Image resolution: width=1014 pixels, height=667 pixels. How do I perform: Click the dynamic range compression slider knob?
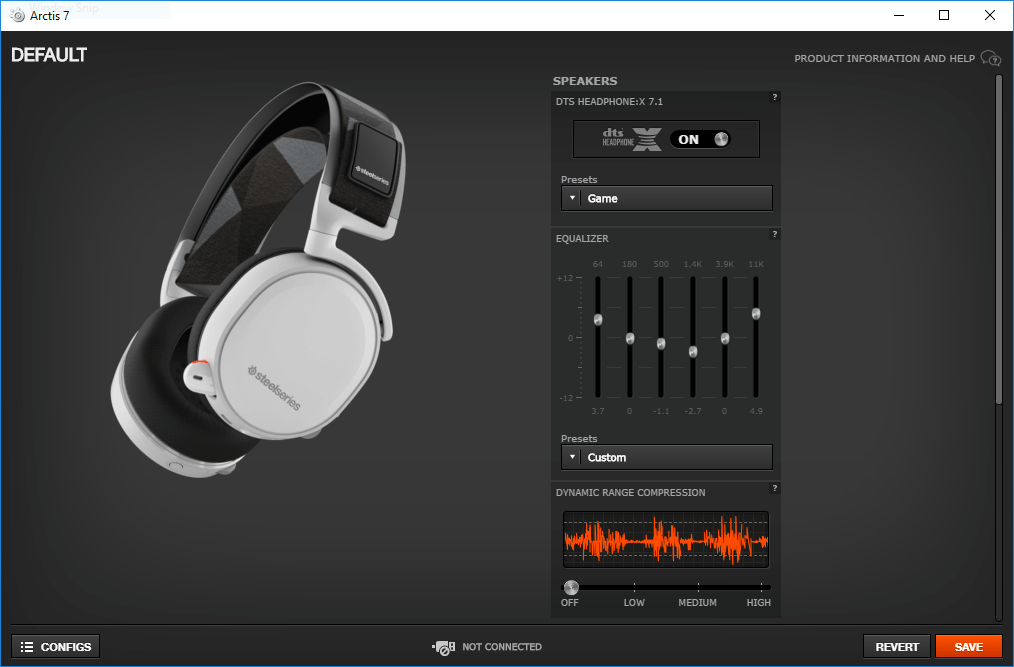coord(571,587)
